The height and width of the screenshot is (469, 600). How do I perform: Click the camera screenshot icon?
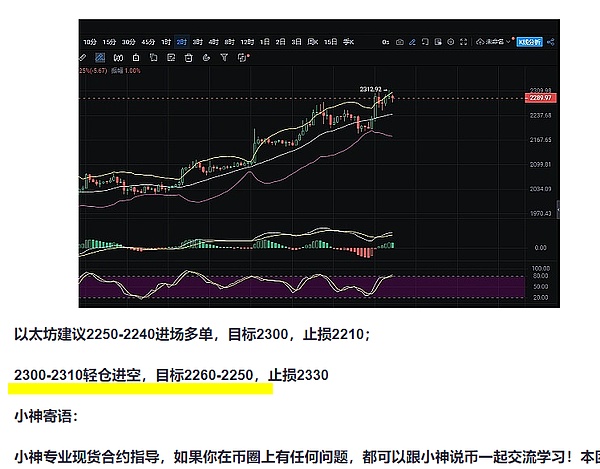point(400,42)
